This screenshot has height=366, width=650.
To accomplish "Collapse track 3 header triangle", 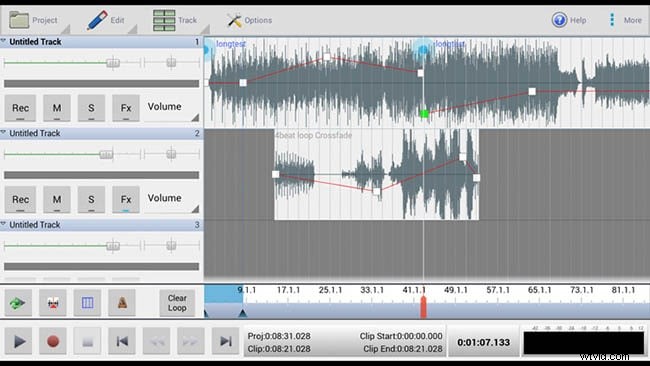I will pos(3,224).
